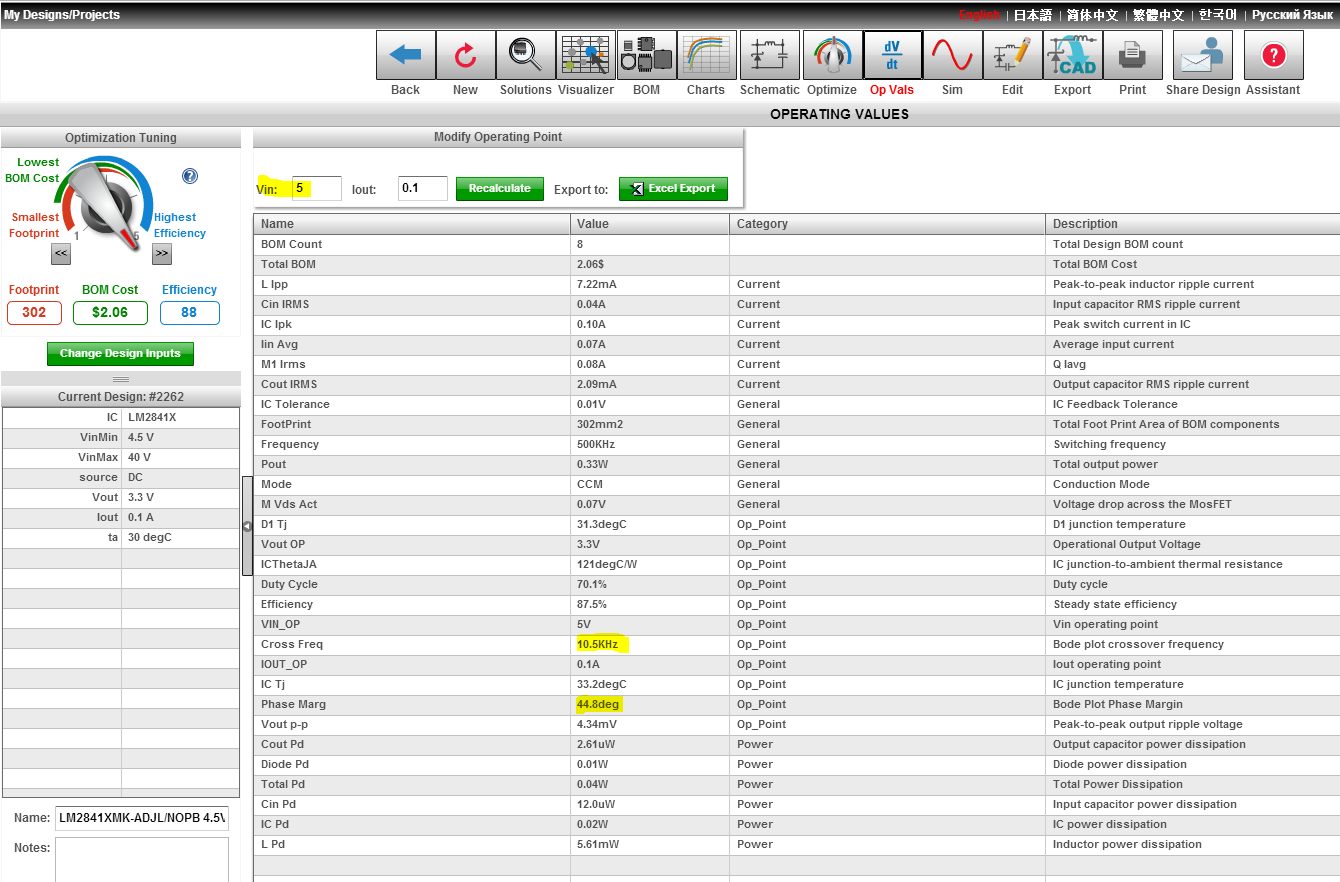Open the BOM components icon

[x=646, y=55]
